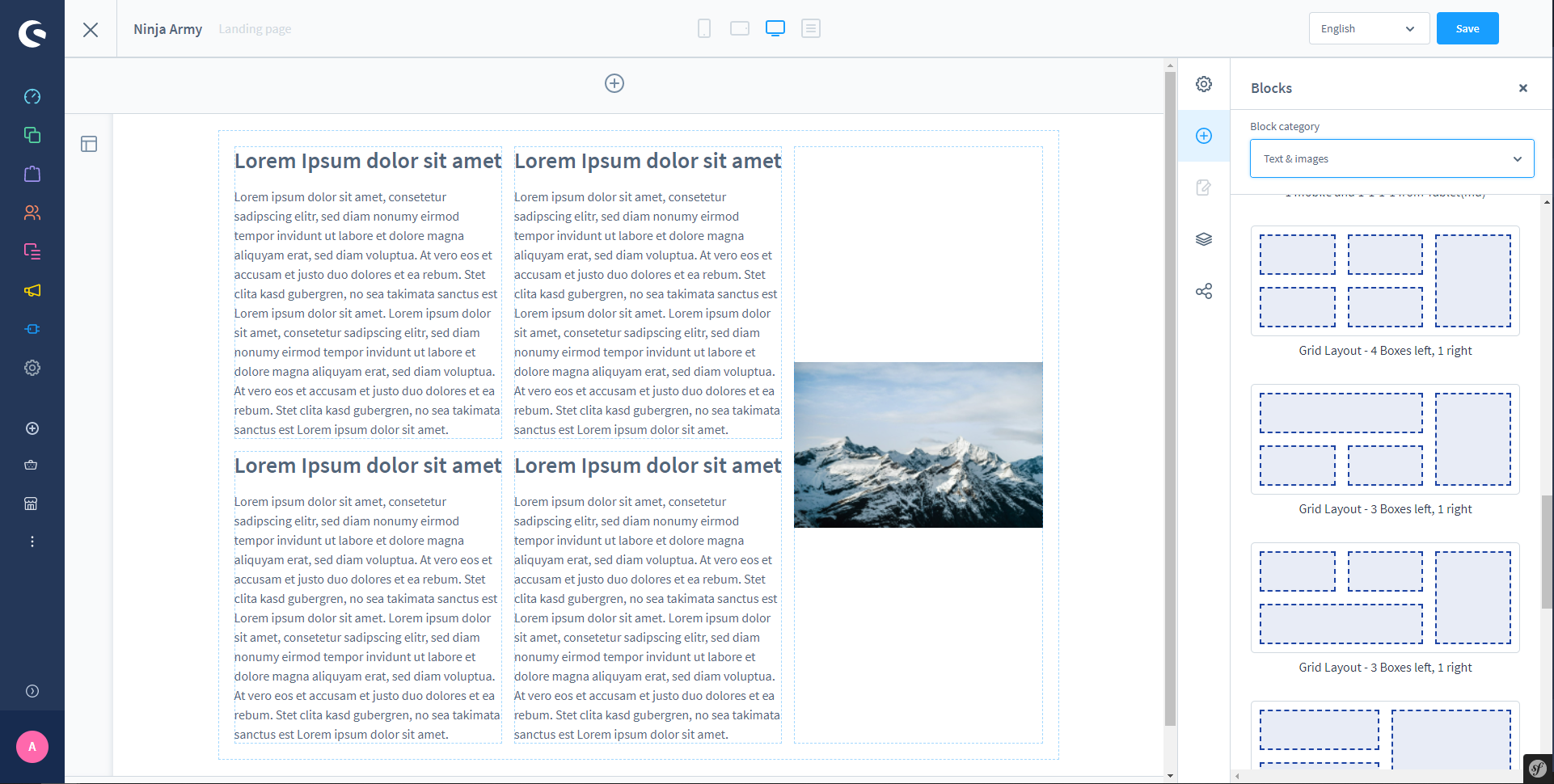Open the user avatar A
The height and width of the screenshot is (784, 1554).
(x=32, y=747)
